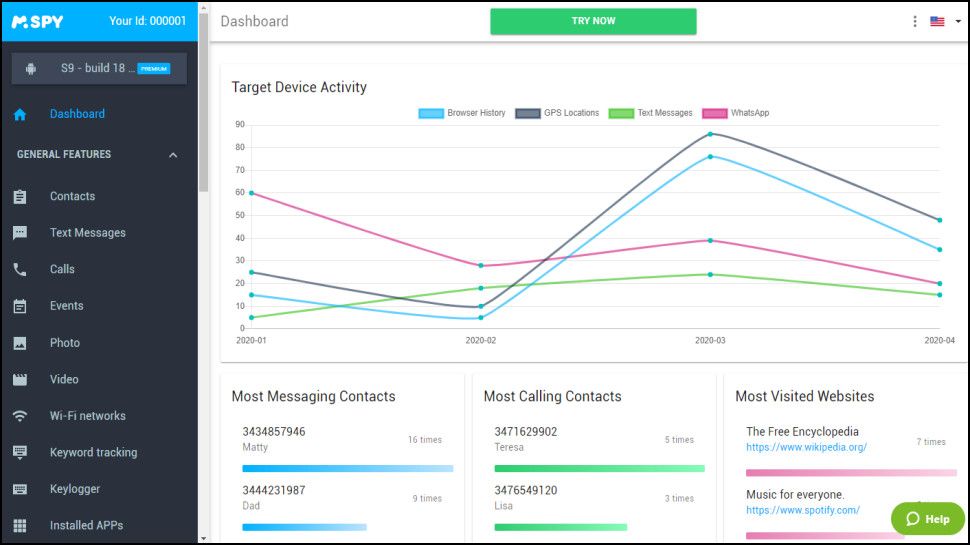Open the Help chat button
970x545 pixels.
(928, 519)
